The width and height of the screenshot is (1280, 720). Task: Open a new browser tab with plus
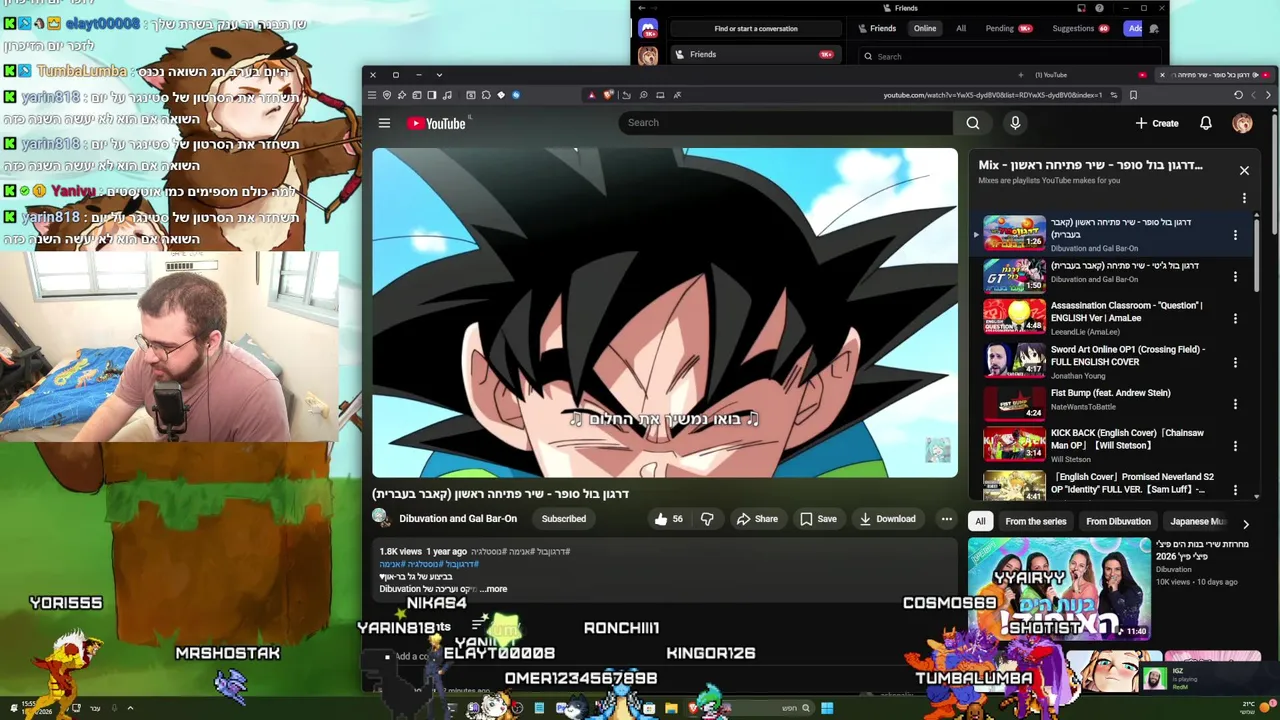click(1021, 75)
